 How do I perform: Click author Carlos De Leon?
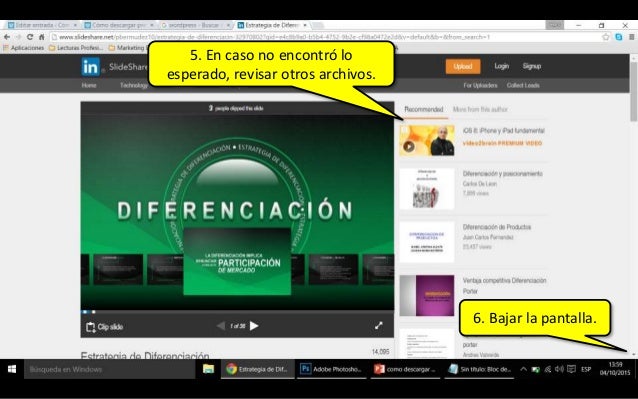(x=479, y=184)
